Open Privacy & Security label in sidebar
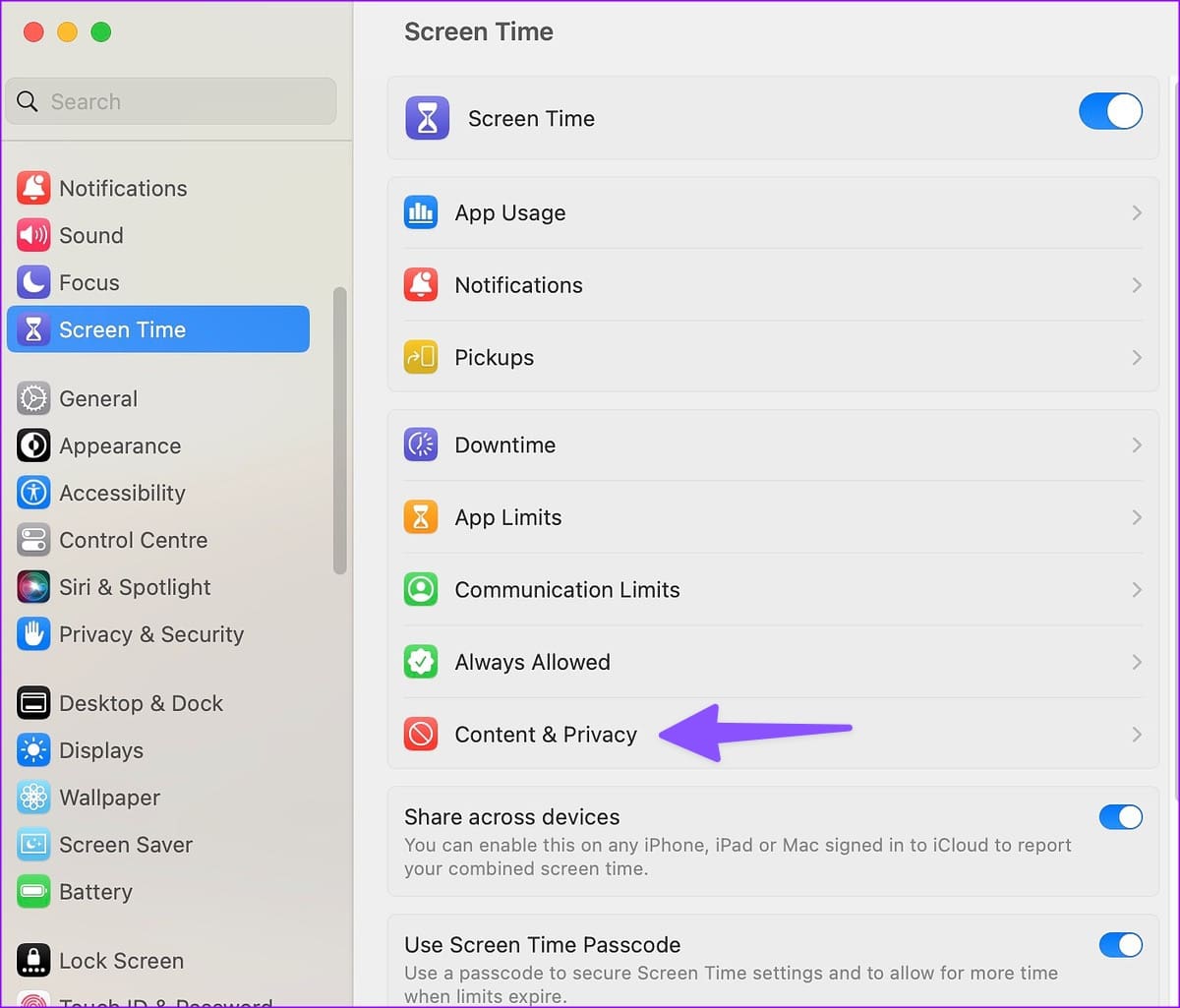The height and width of the screenshot is (1008, 1180). pos(151,634)
